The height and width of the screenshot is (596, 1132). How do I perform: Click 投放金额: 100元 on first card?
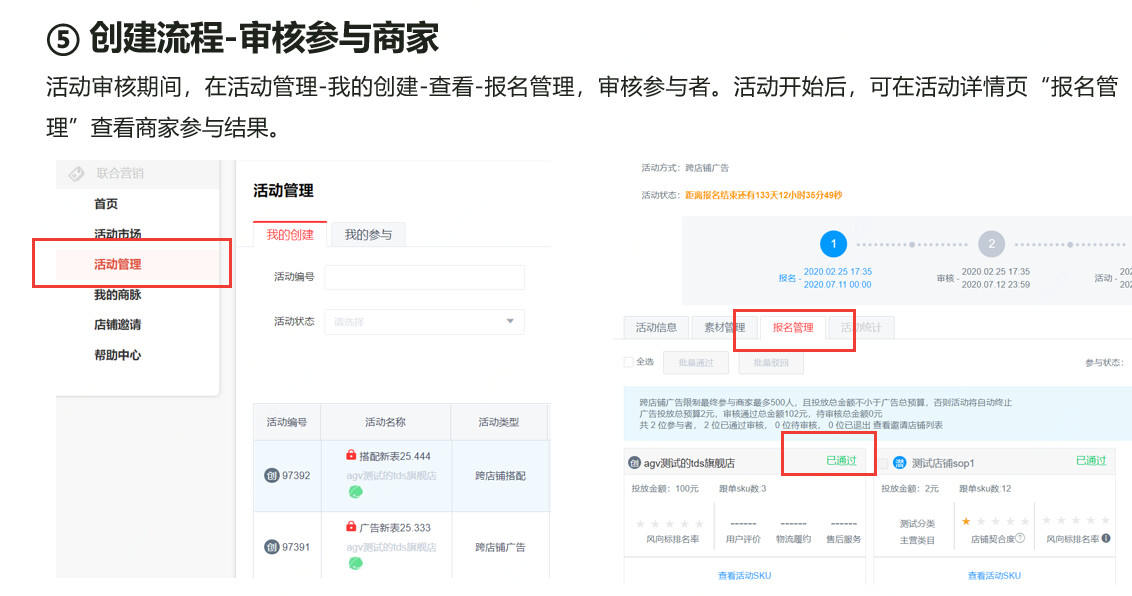665,488
